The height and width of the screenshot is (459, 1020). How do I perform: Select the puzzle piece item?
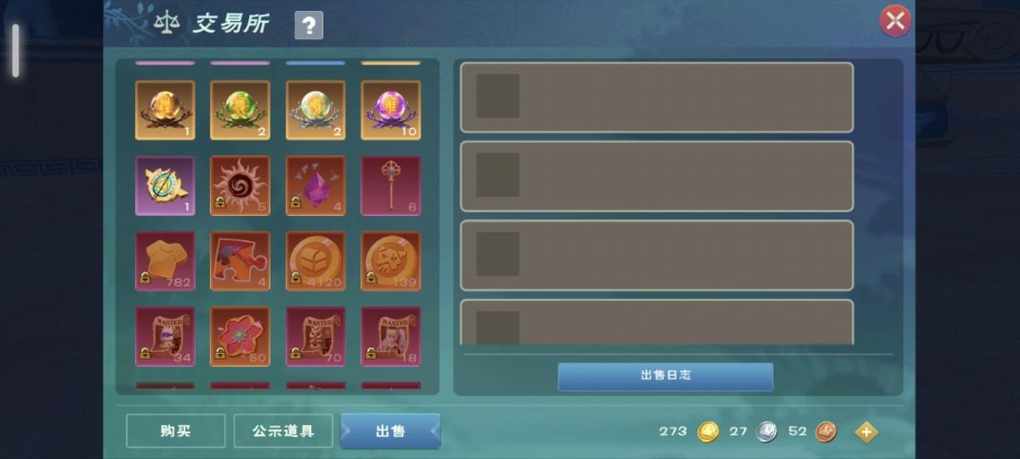tap(240, 261)
